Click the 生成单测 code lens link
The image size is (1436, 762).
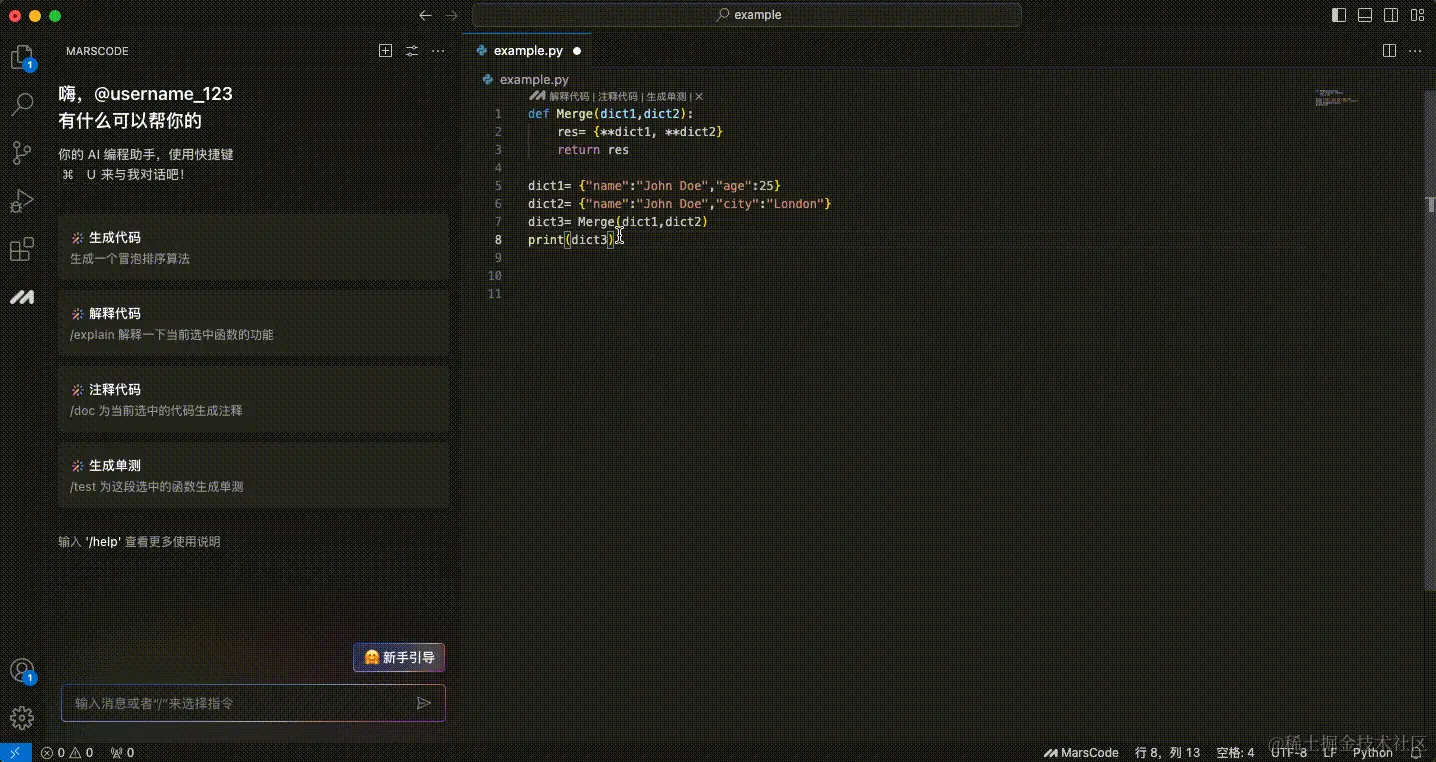[x=666, y=97]
